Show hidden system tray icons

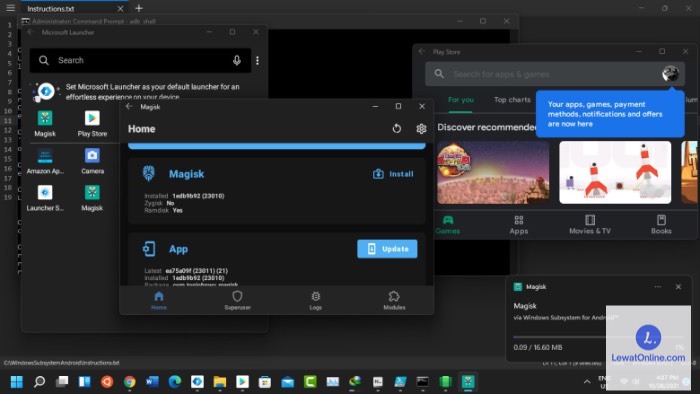pyautogui.click(x=587, y=382)
